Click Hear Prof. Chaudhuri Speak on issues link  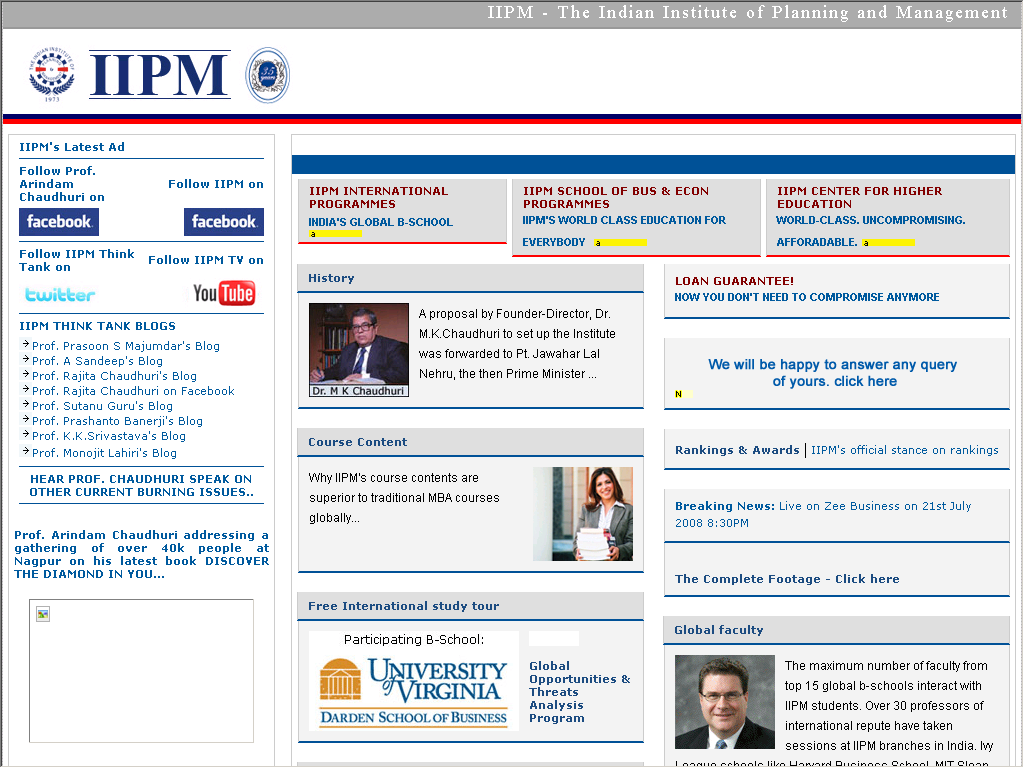tap(141, 485)
